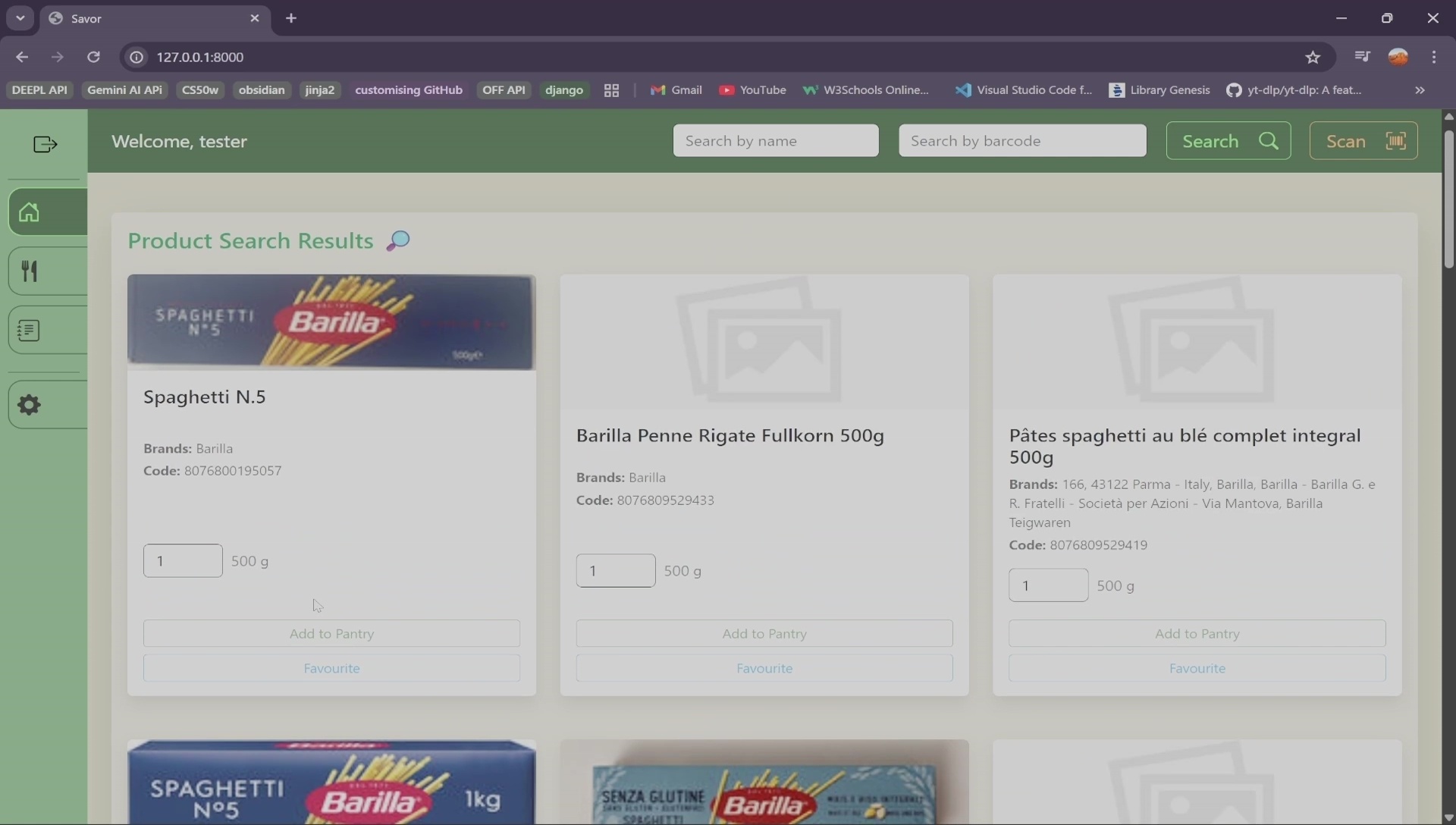Expand the tab search dropdown arrow
1456x825 pixels.
20,18
